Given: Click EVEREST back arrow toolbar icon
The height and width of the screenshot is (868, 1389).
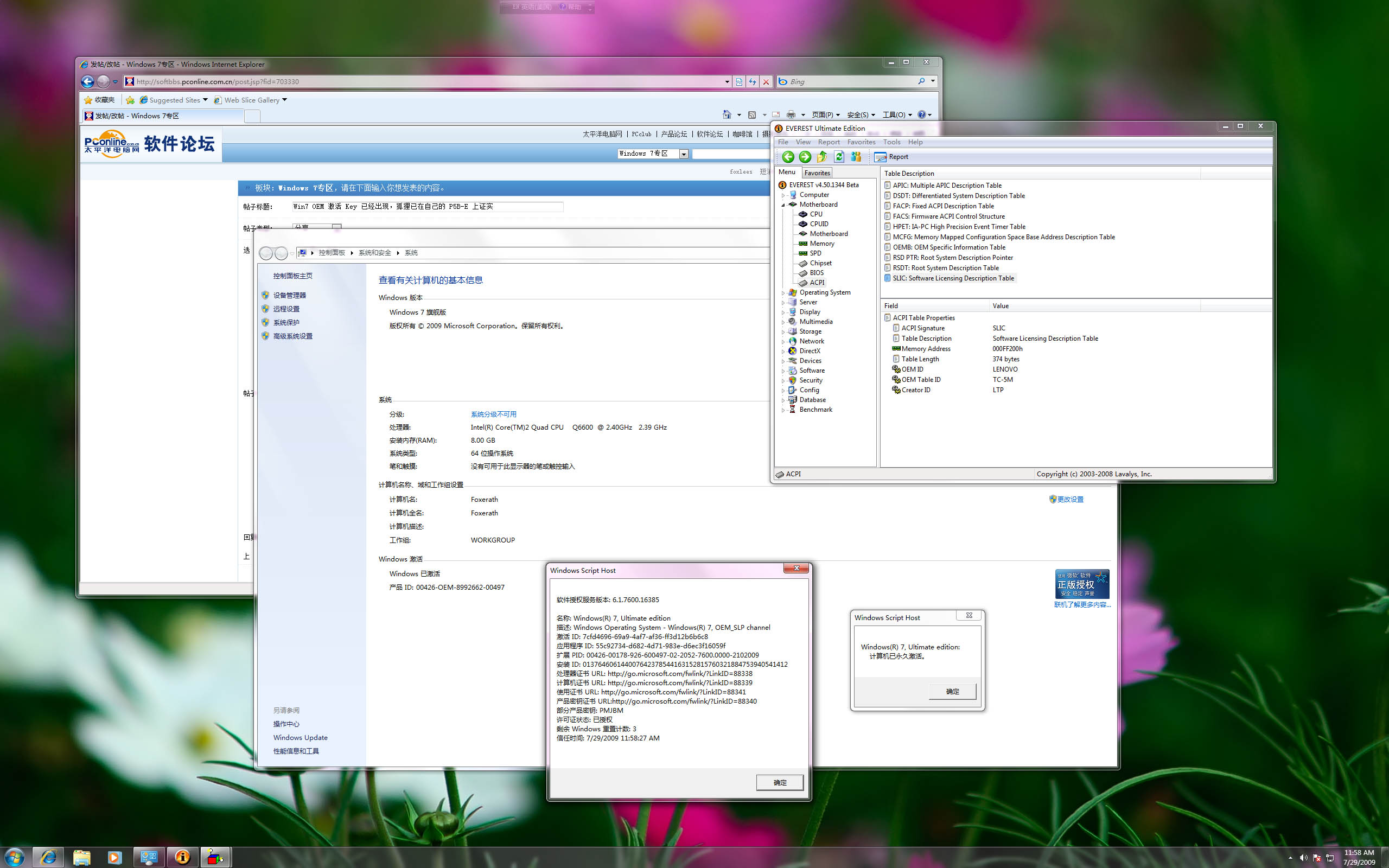Looking at the screenshot, I should click(x=788, y=157).
